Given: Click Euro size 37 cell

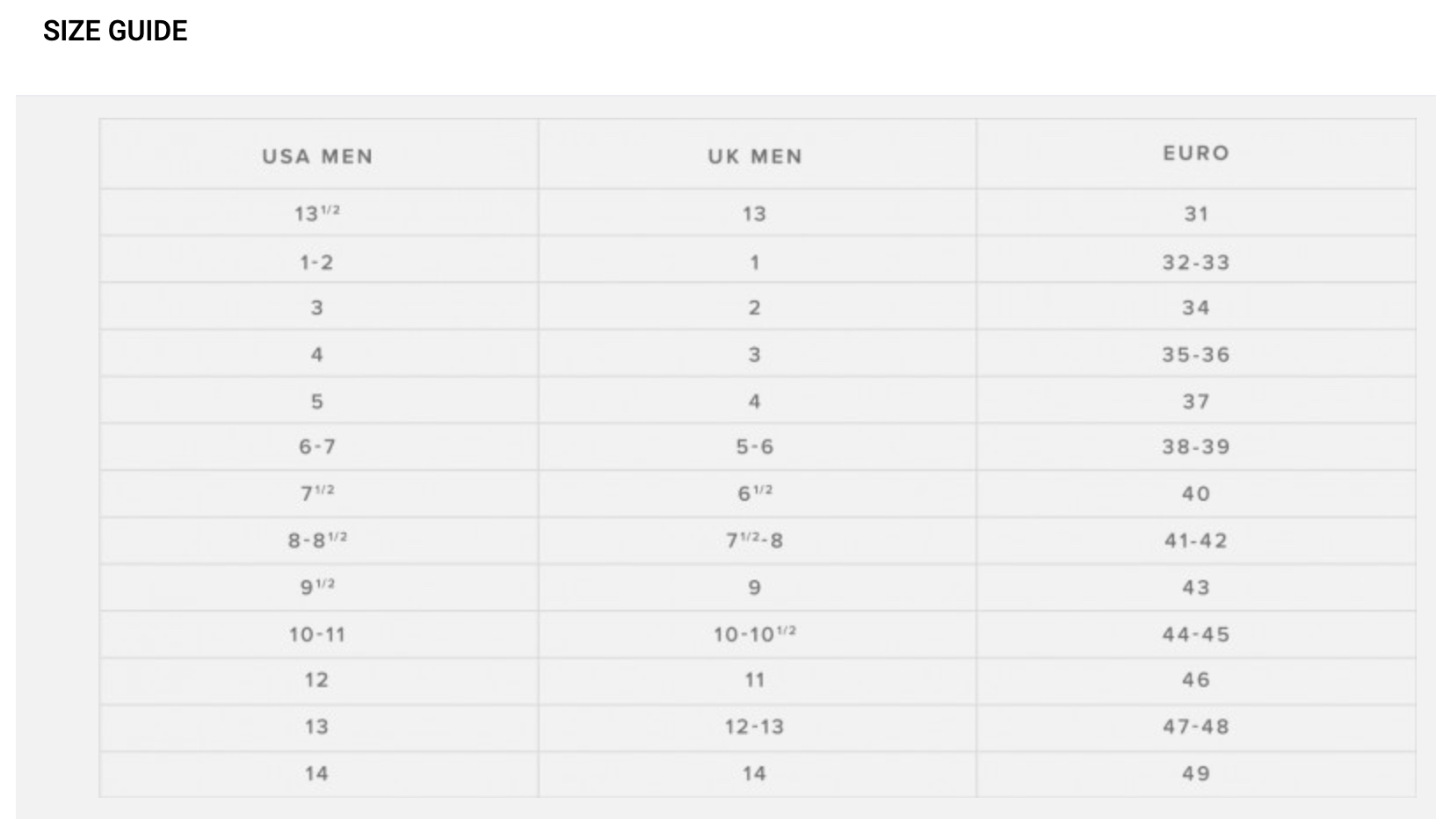Looking at the screenshot, I should [1196, 402].
